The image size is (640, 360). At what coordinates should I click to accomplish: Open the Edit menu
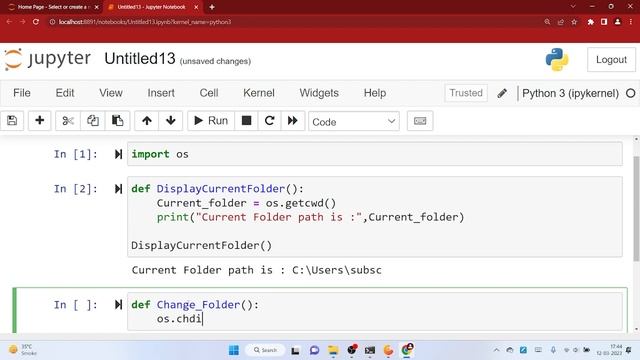click(x=65, y=93)
